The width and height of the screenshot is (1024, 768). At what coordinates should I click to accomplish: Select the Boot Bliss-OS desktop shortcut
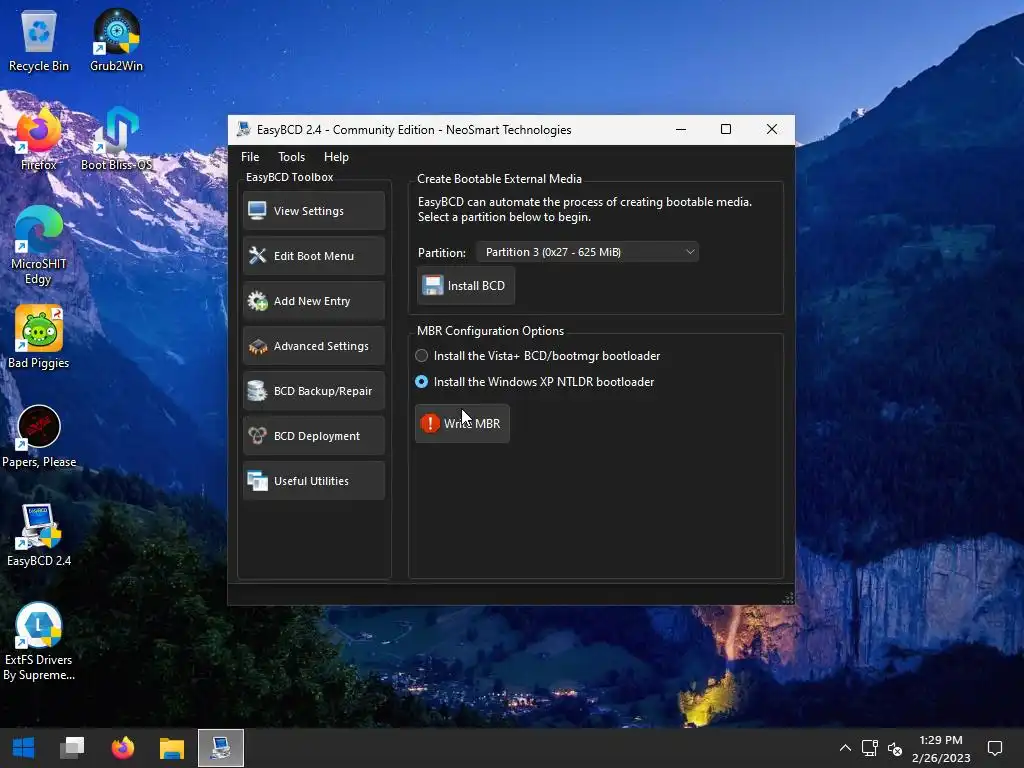(x=116, y=140)
